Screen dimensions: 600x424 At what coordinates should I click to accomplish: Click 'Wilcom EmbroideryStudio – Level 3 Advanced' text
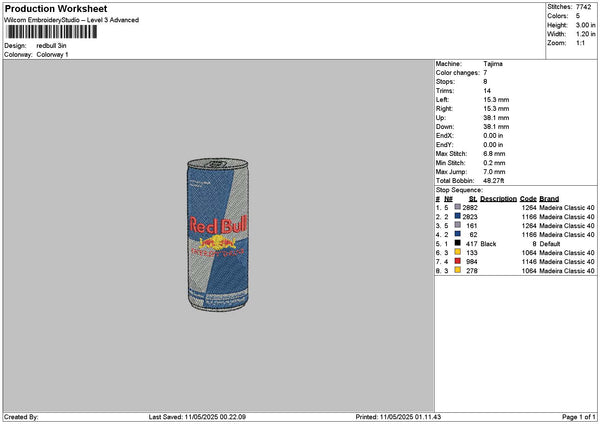[72, 20]
